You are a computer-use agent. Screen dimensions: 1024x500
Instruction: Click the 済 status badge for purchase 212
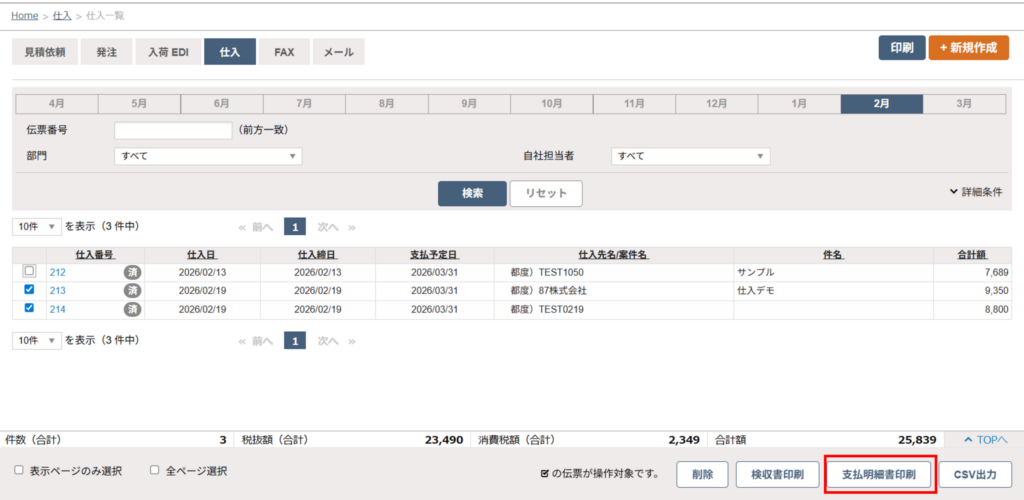pos(131,272)
